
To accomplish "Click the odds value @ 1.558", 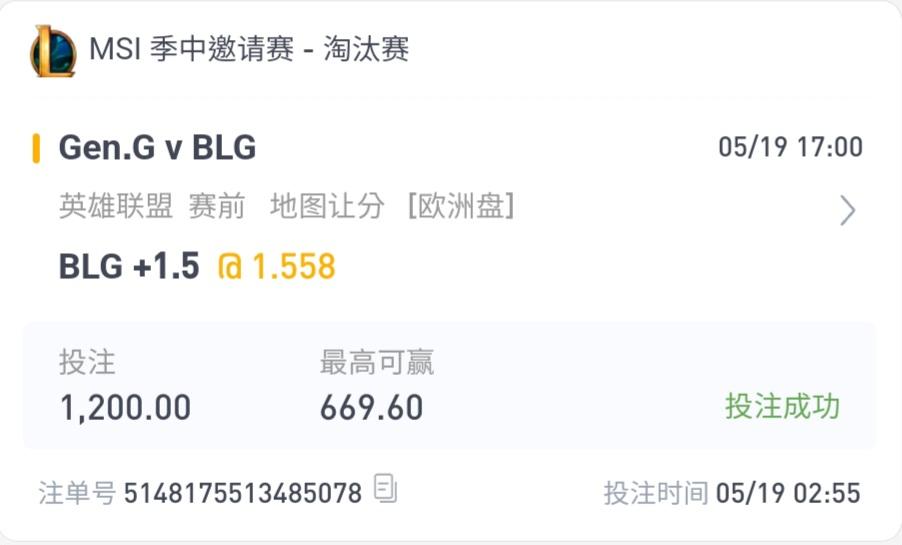I will click(277, 266).
